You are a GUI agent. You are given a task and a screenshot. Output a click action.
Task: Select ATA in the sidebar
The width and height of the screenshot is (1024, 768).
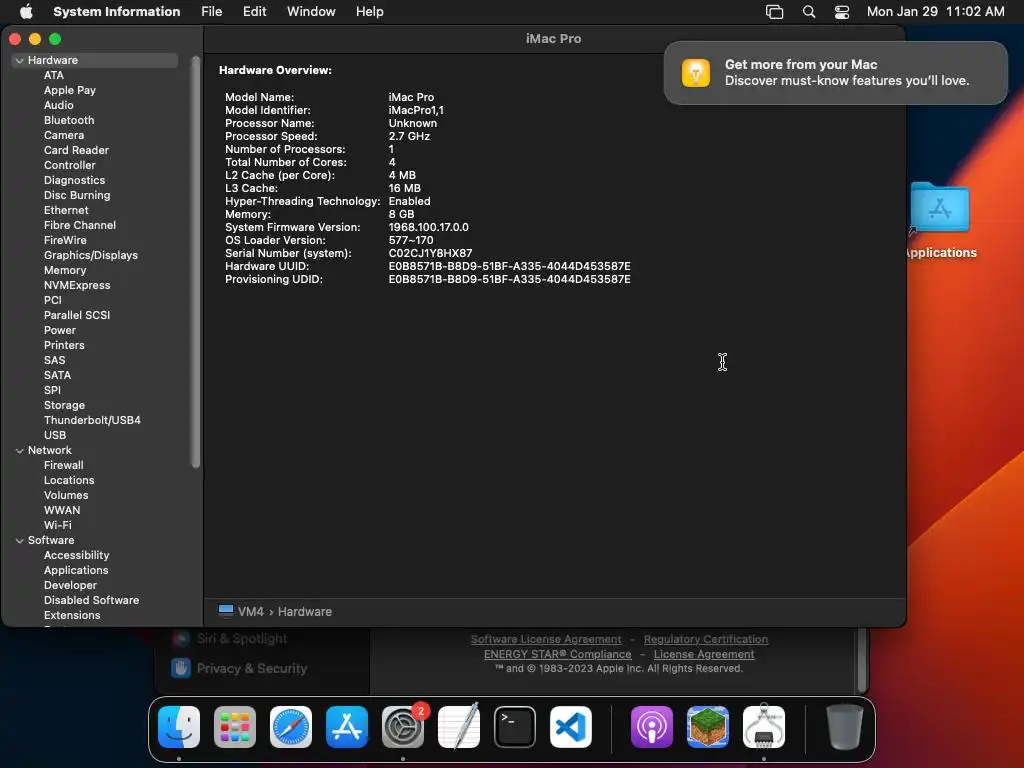pos(54,75)
